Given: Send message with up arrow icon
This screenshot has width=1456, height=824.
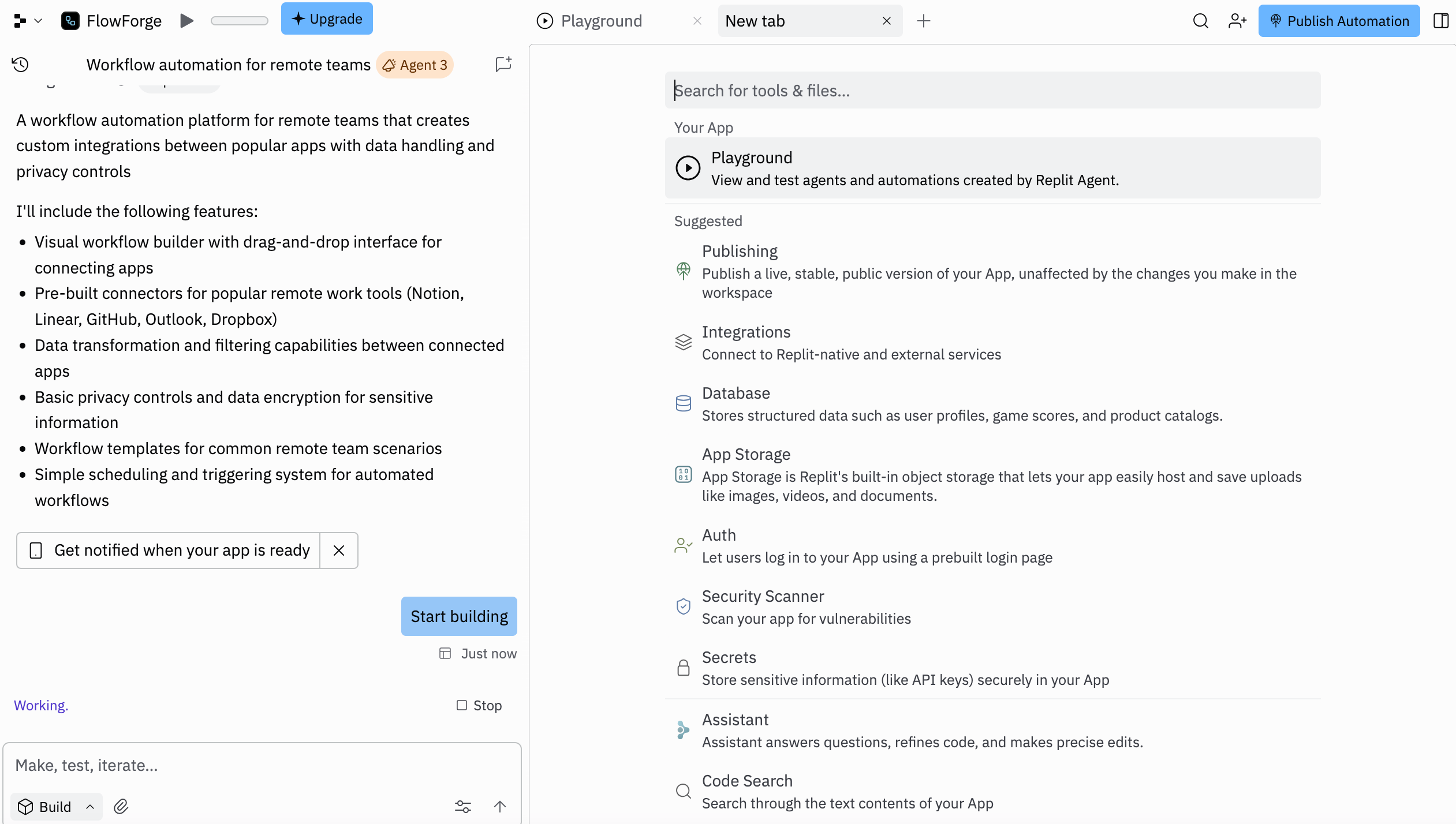Looking at the screenshot, I should 500,806.
